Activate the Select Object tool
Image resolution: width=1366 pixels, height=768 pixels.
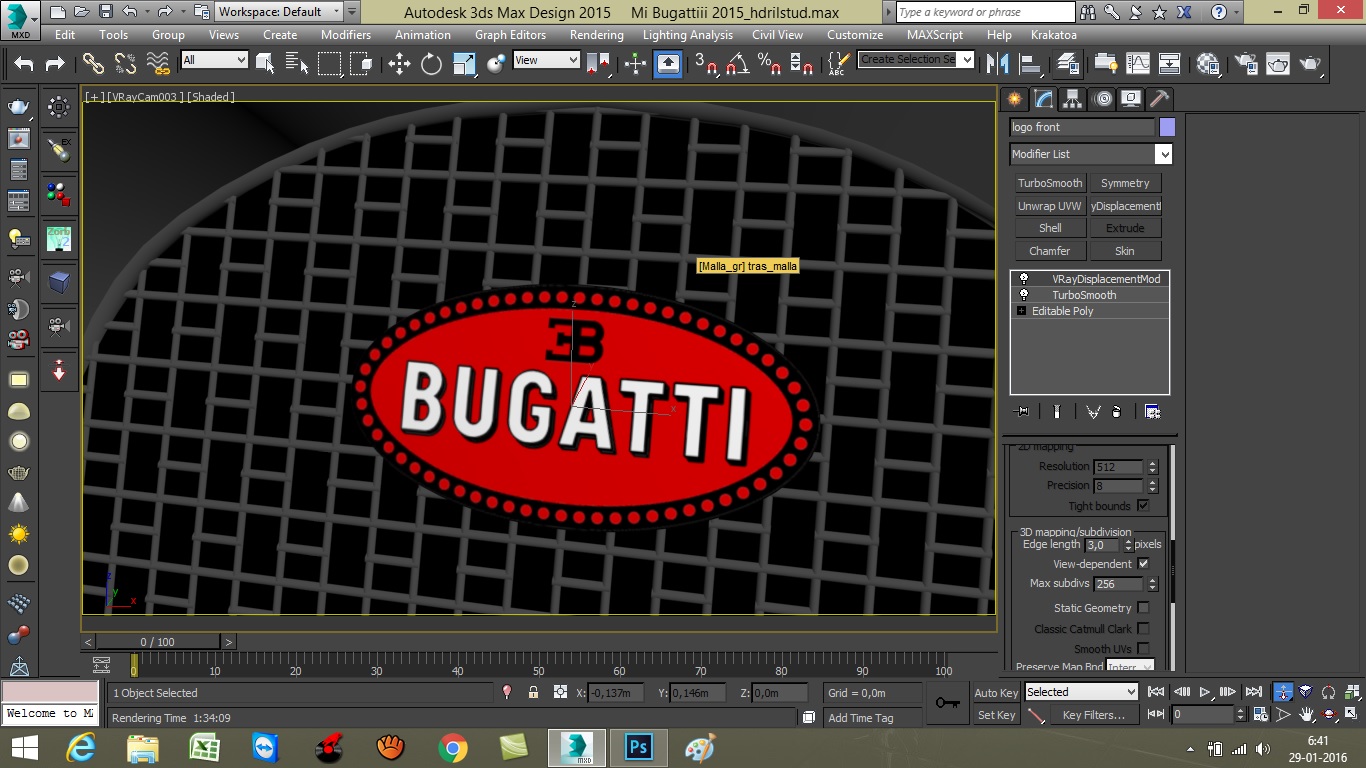coord(265,63)
